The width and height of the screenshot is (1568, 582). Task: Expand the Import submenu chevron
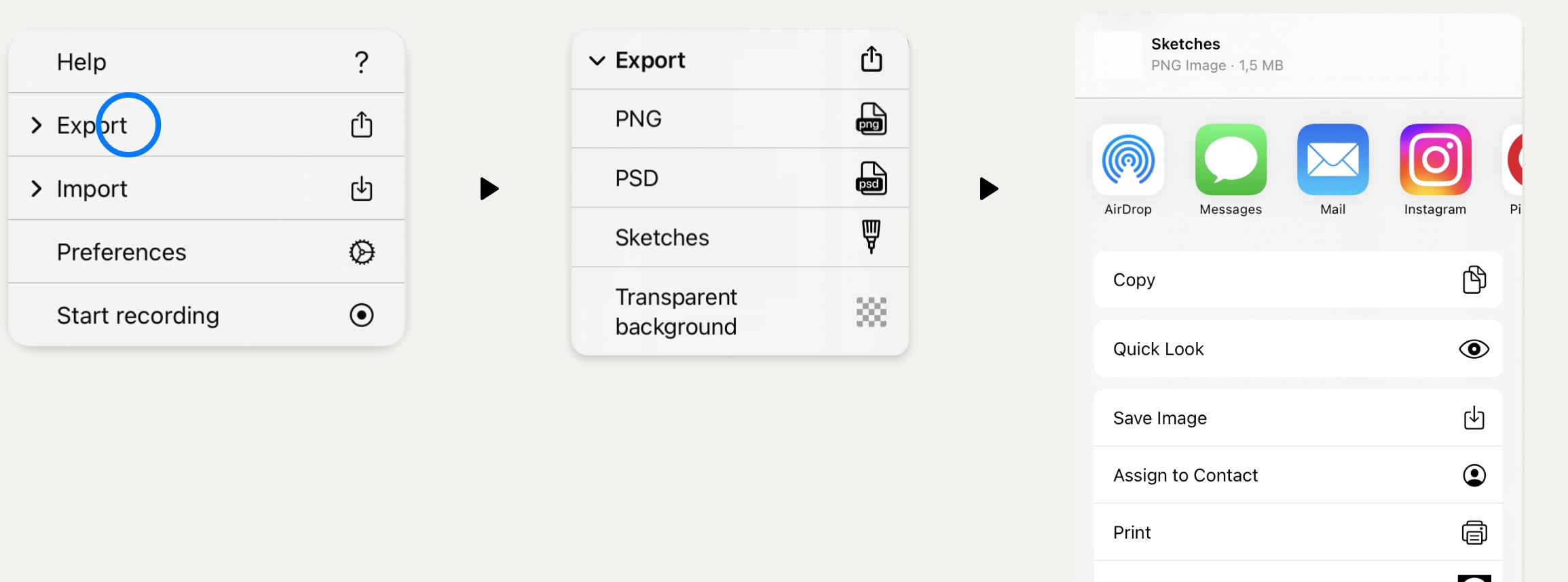[37, 189]
